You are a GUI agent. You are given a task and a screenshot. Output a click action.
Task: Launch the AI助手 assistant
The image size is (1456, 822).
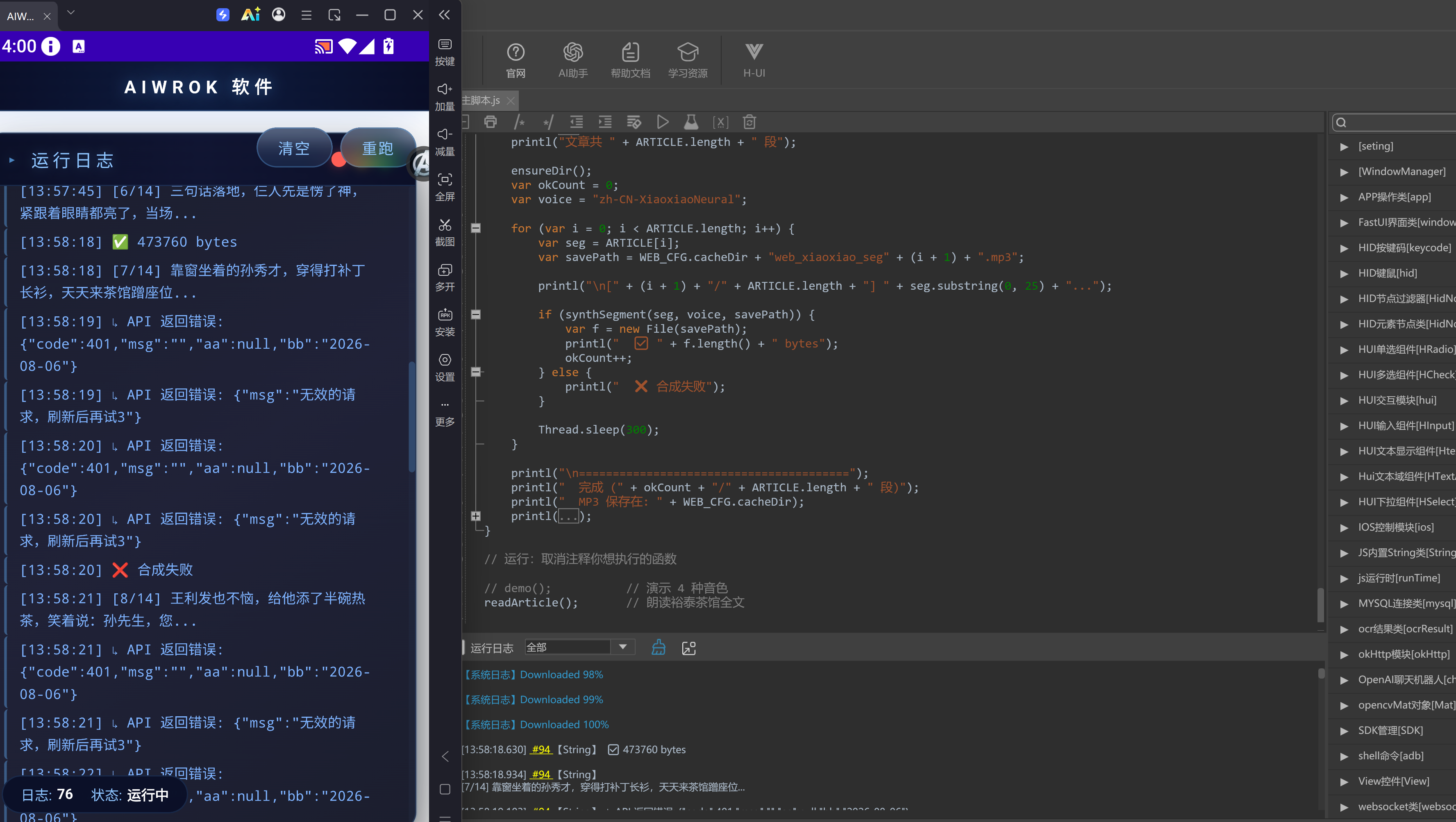coord(572,61)
